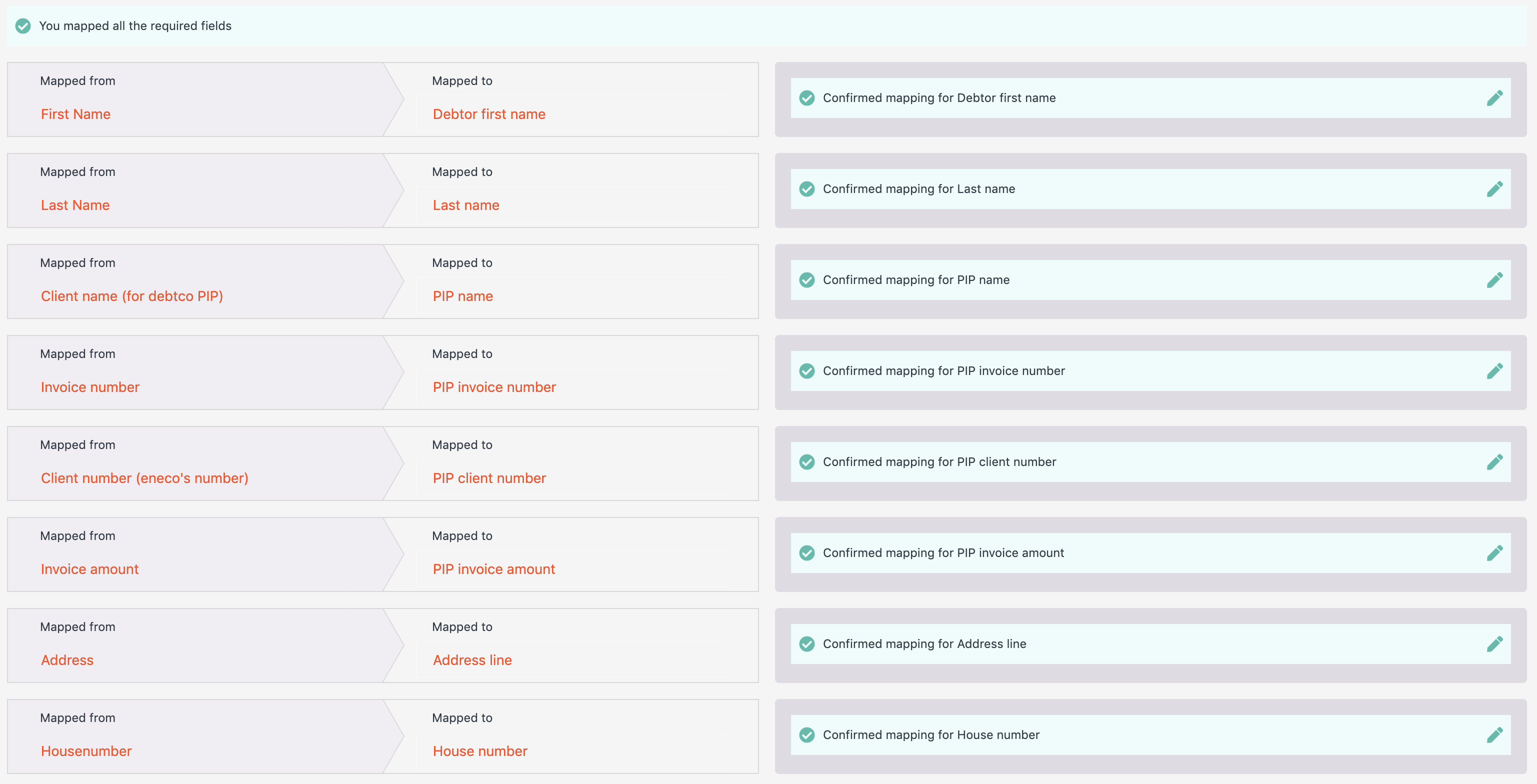Click 'Confirmed mapping for Address line' row
The image size is (1537, 784).
pos(1150,644)
